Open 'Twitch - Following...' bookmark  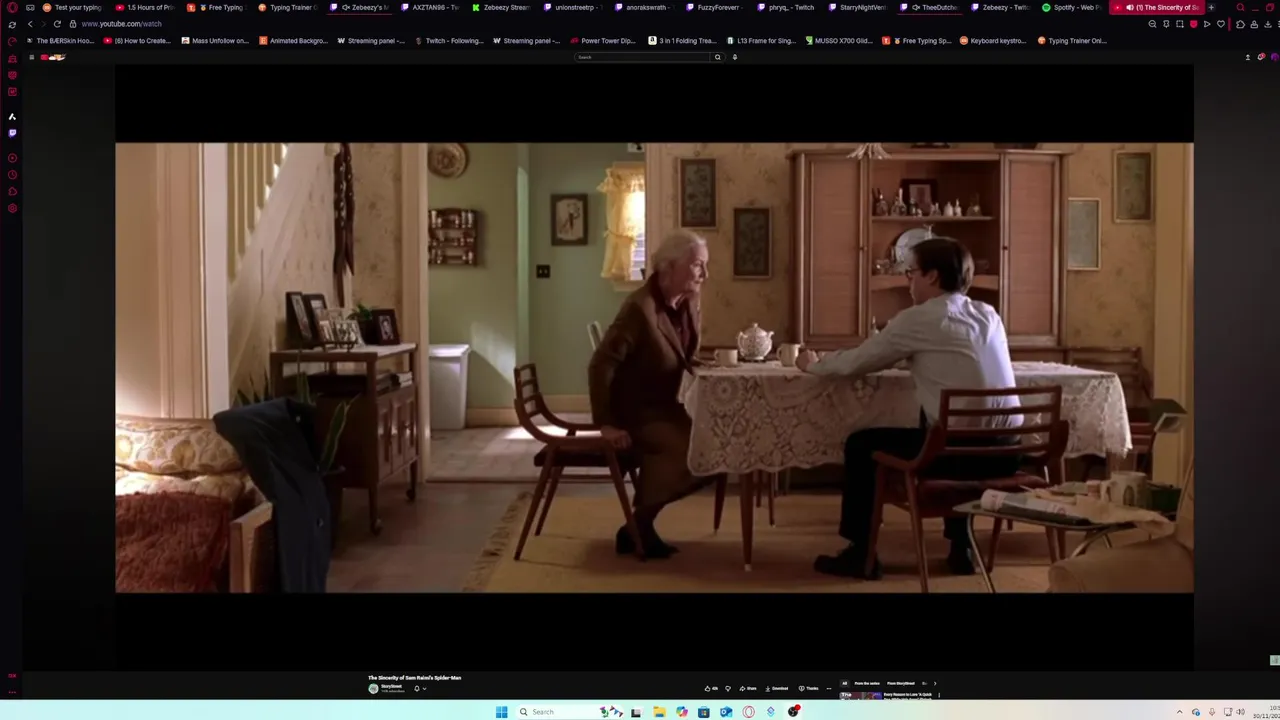tap(449, 41)
